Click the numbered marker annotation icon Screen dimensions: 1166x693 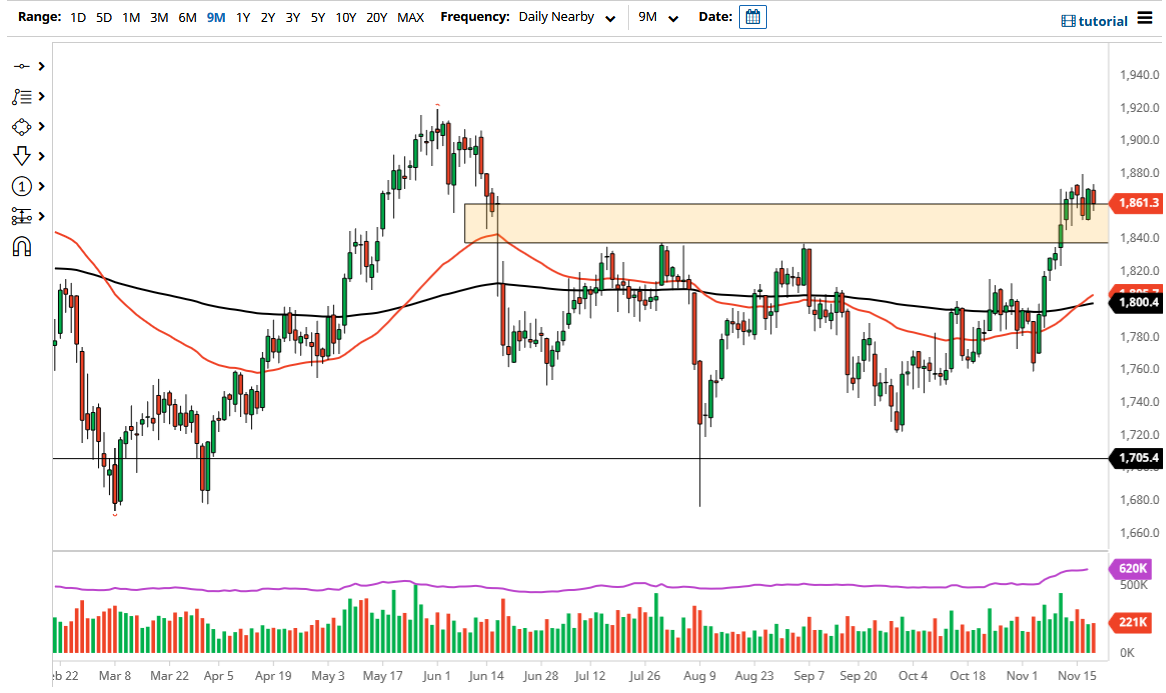[22, 186]
